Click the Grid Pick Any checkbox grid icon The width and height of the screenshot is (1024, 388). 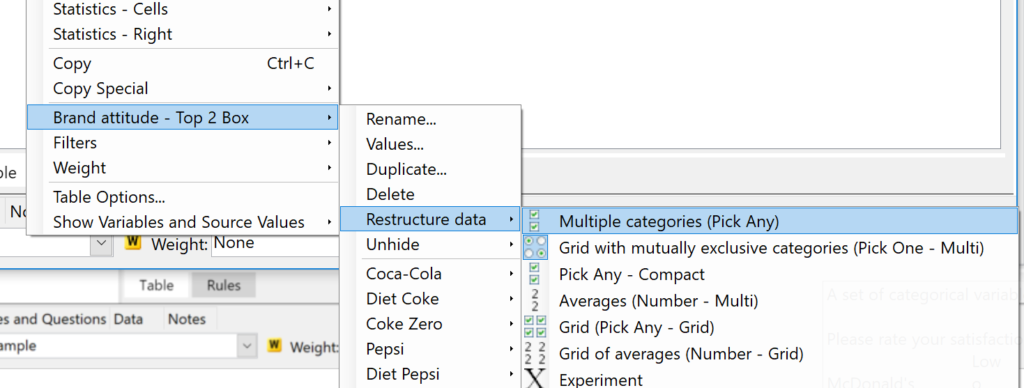tap(535, 327)
